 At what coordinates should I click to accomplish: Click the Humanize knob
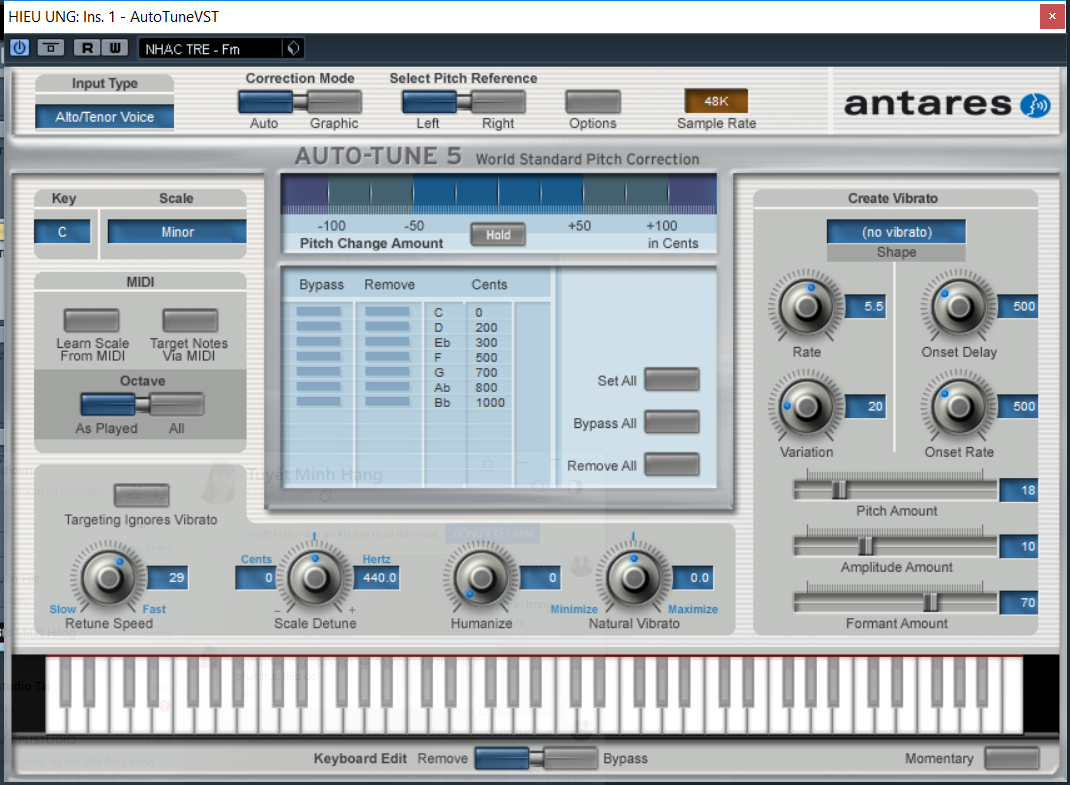click(x=481, y=577)
